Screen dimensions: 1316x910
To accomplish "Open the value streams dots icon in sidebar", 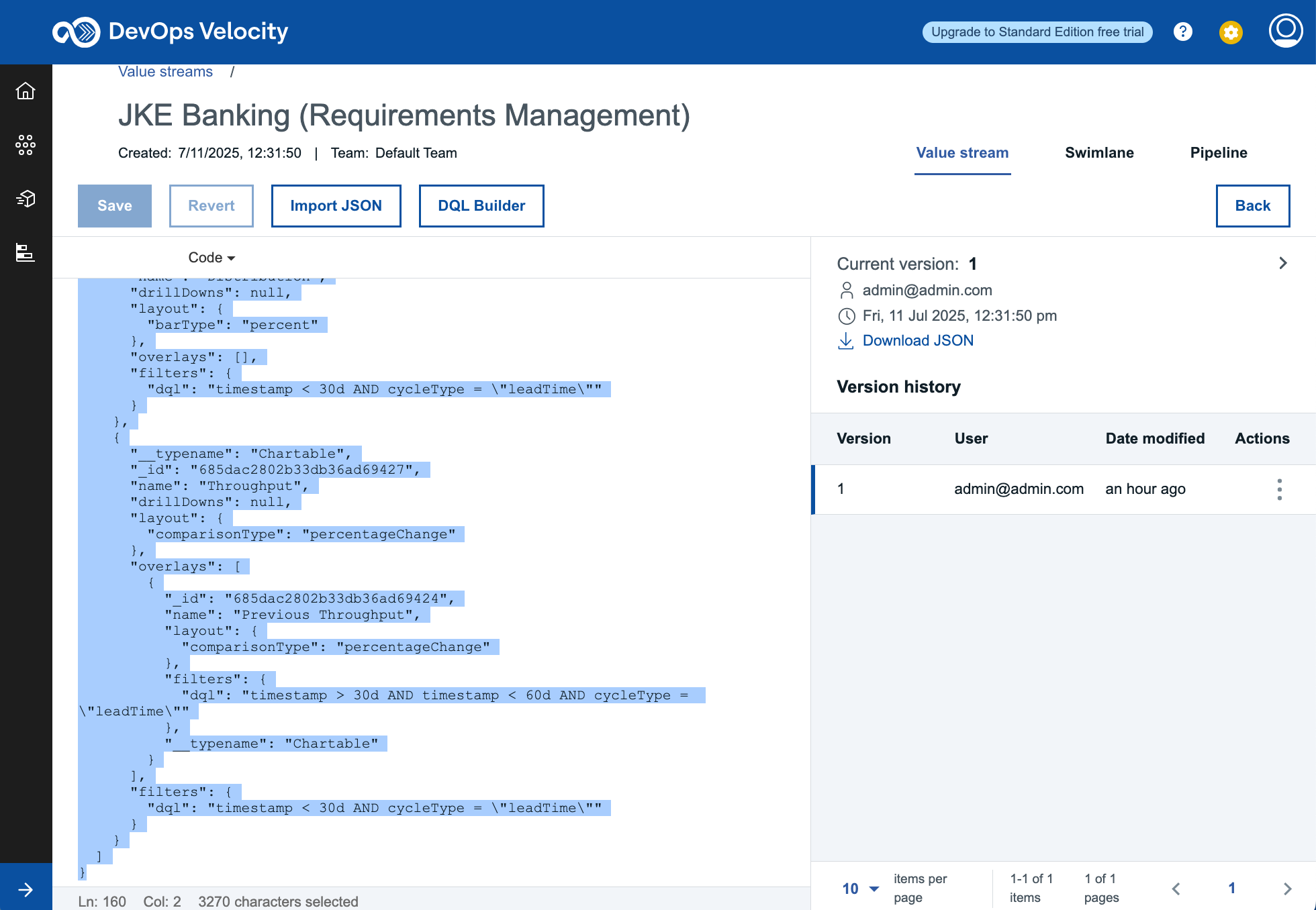I will tap(26, 145).
